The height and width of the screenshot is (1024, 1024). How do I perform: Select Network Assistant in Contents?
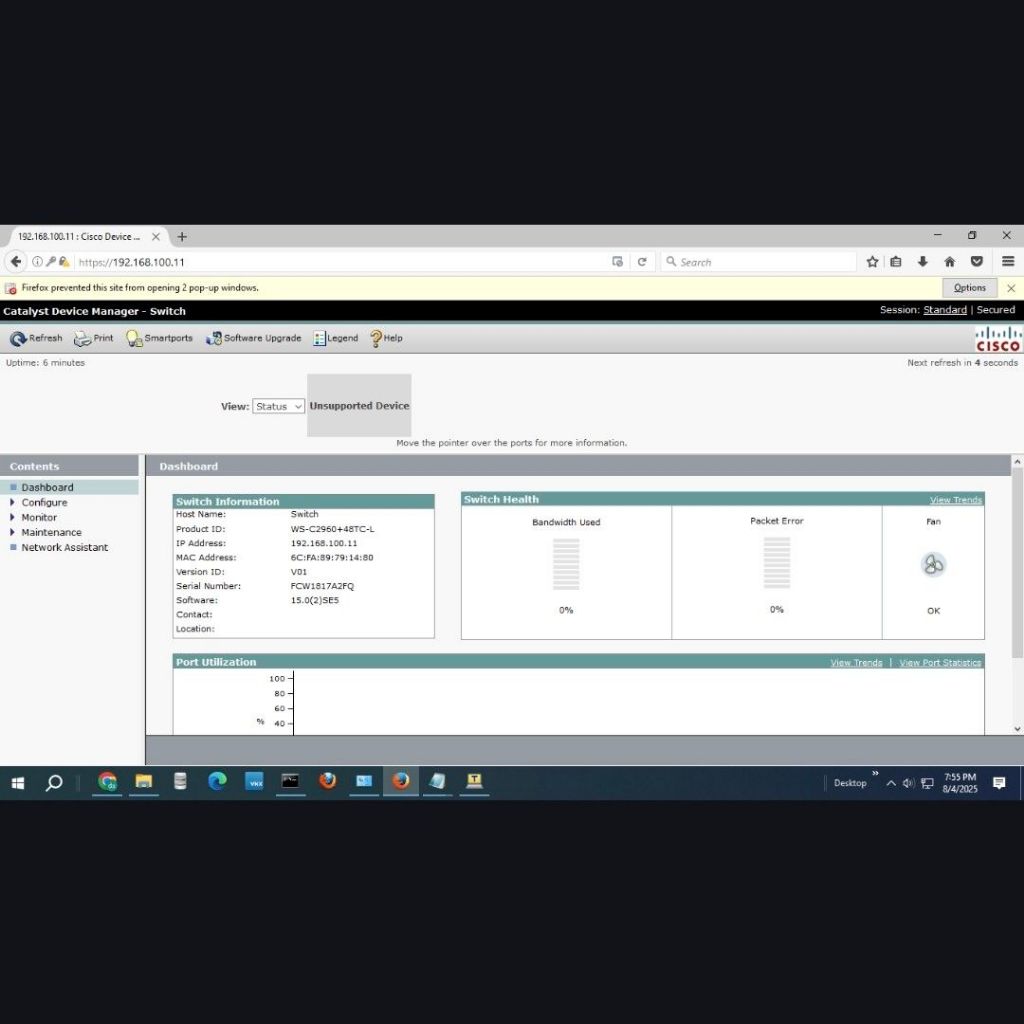pos(65,547)
